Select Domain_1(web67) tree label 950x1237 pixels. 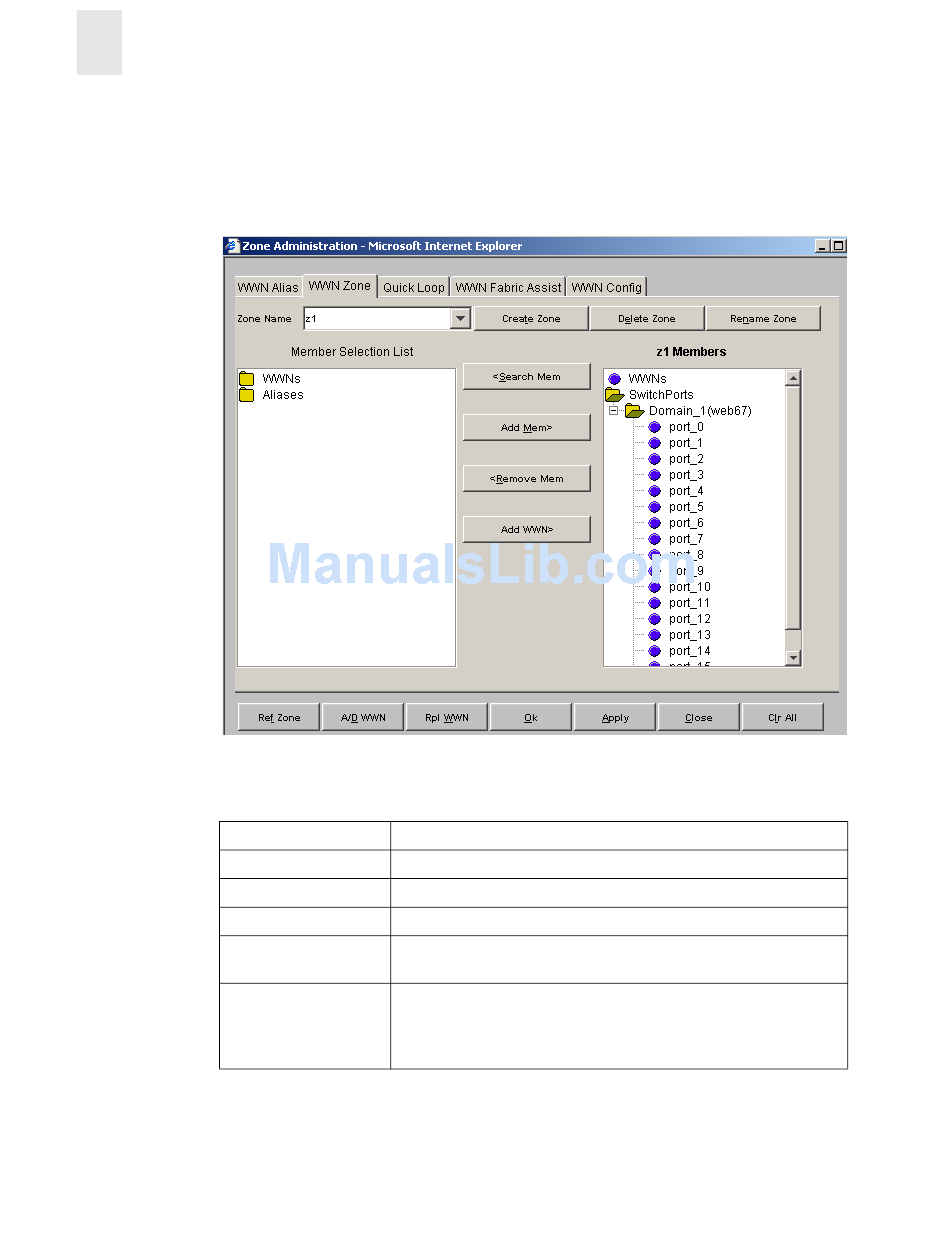pyautogui.click(x=700, y=411)
